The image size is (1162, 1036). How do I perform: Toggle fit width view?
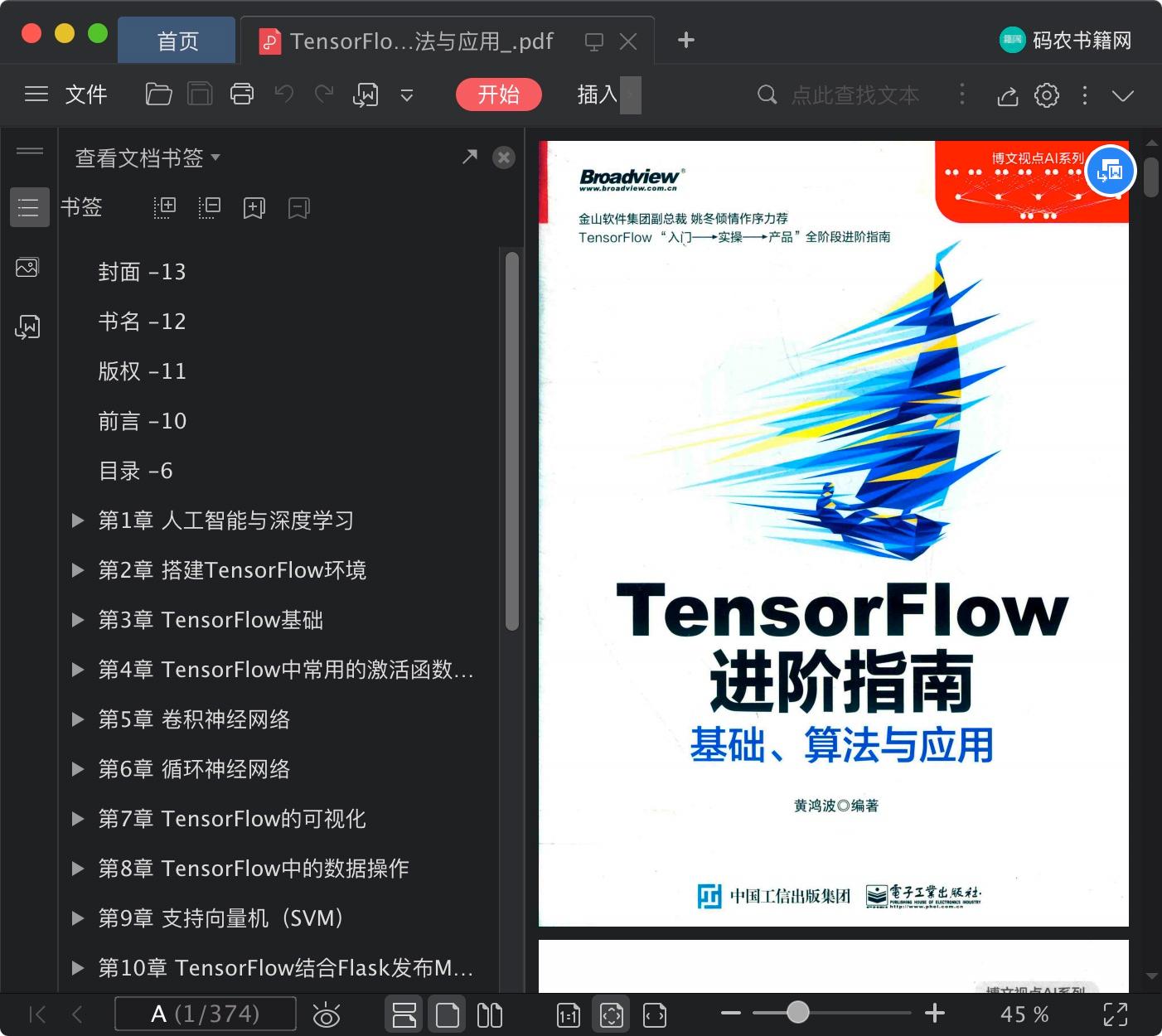pyautogui.click(x=655, y=1014)
